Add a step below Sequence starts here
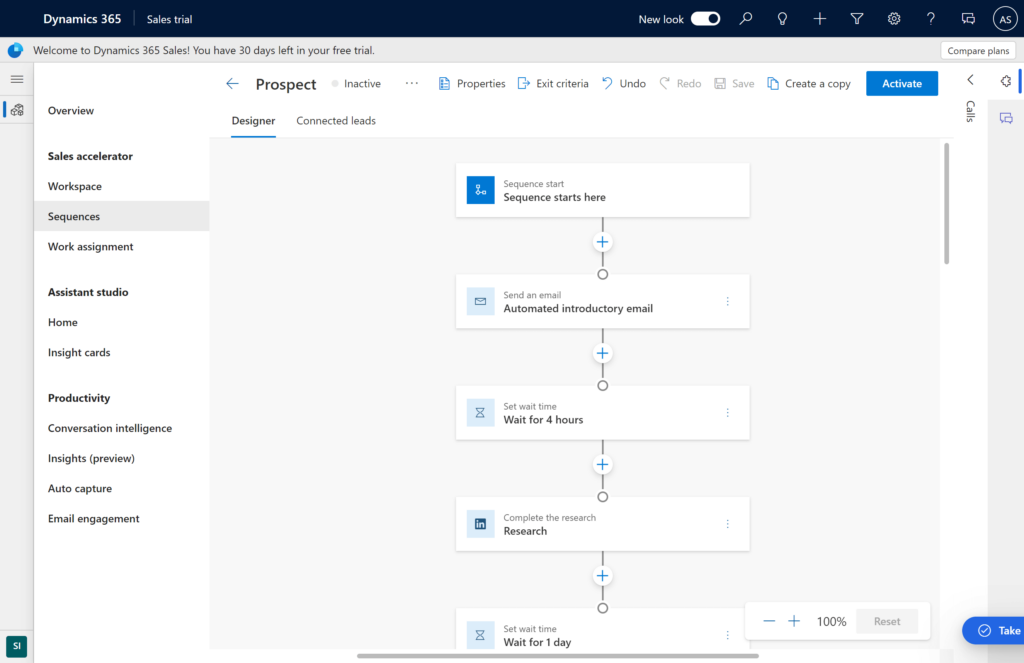The image size is (1024, 663). pos(602,242)
